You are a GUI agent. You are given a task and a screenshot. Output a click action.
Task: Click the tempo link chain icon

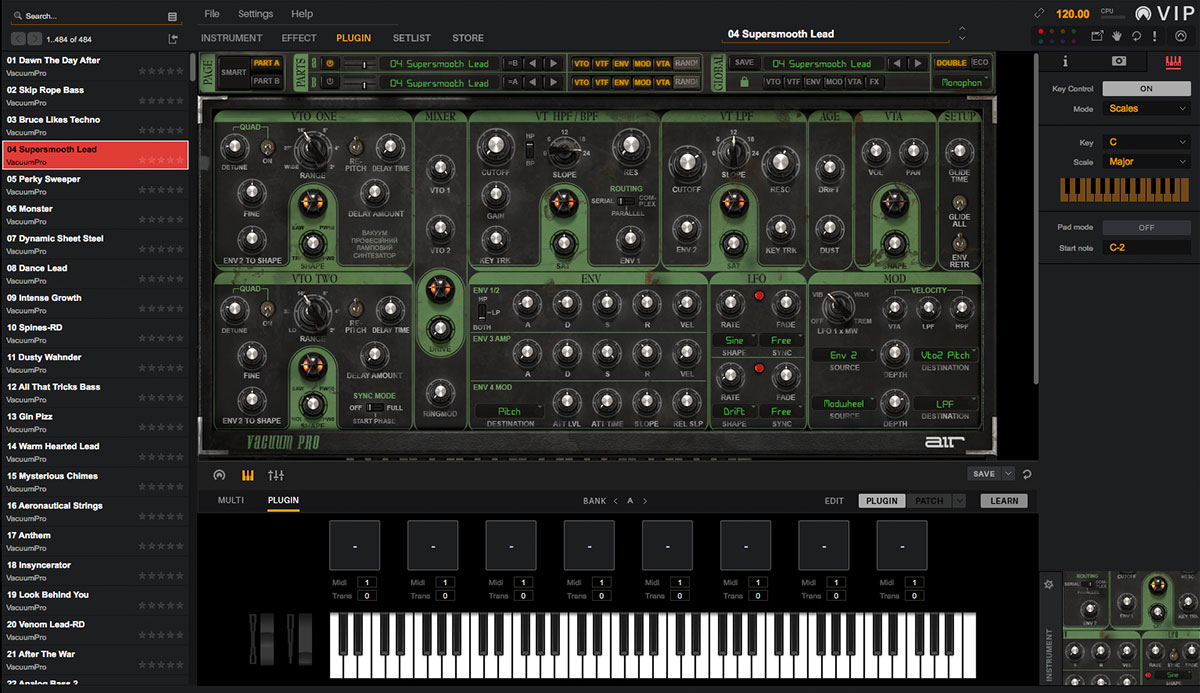point(1037,13)
